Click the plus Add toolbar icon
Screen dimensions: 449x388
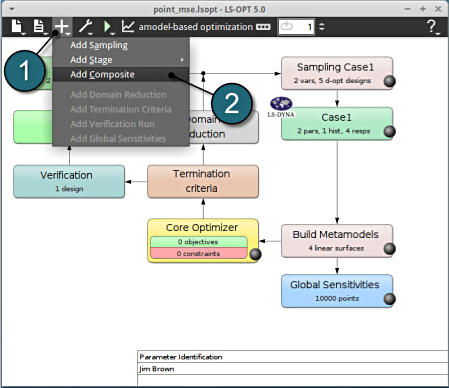[x=62, y=27]
